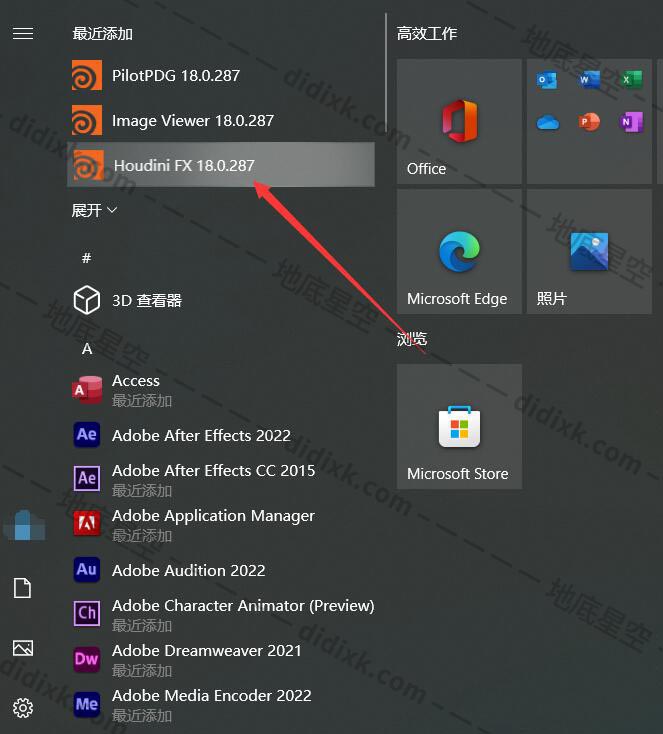Open Word from the Office group tile

click(x=589, y=80)
